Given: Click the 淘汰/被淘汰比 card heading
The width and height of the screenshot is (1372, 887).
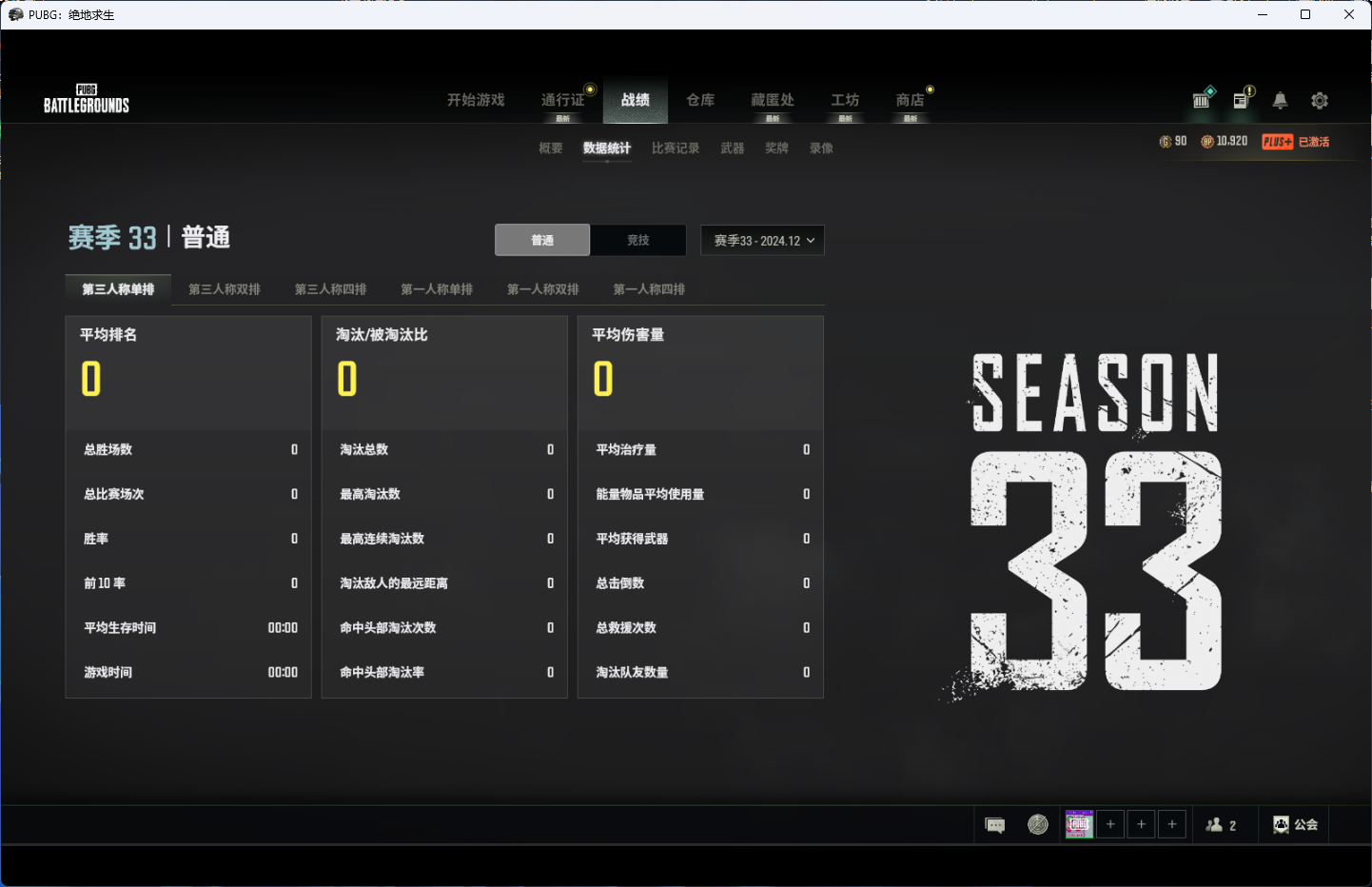Looking at the screenshot, I should click(x=382, y=335).
